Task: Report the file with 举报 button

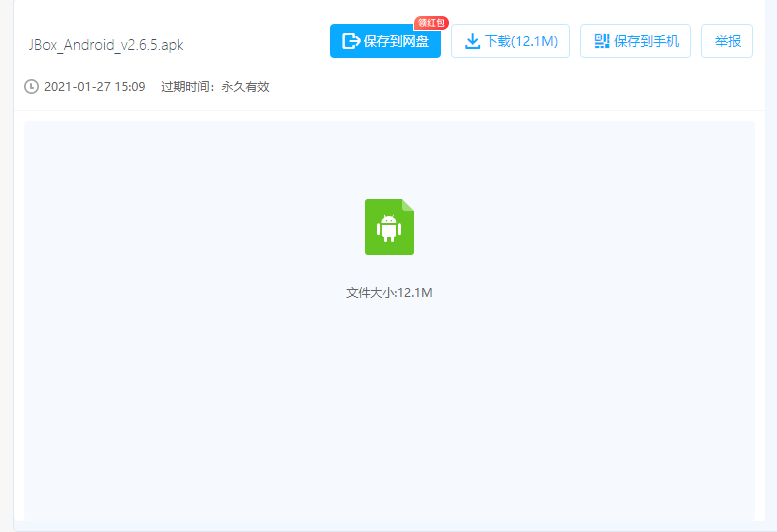Action: (726, 41)
